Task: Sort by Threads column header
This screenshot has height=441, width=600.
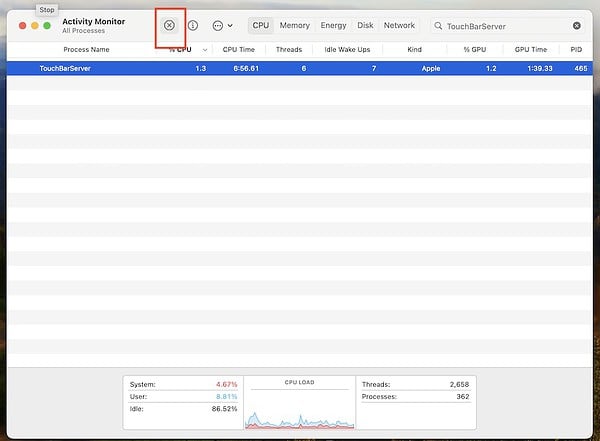Action: pyautogui.click(x=288, y=49)
